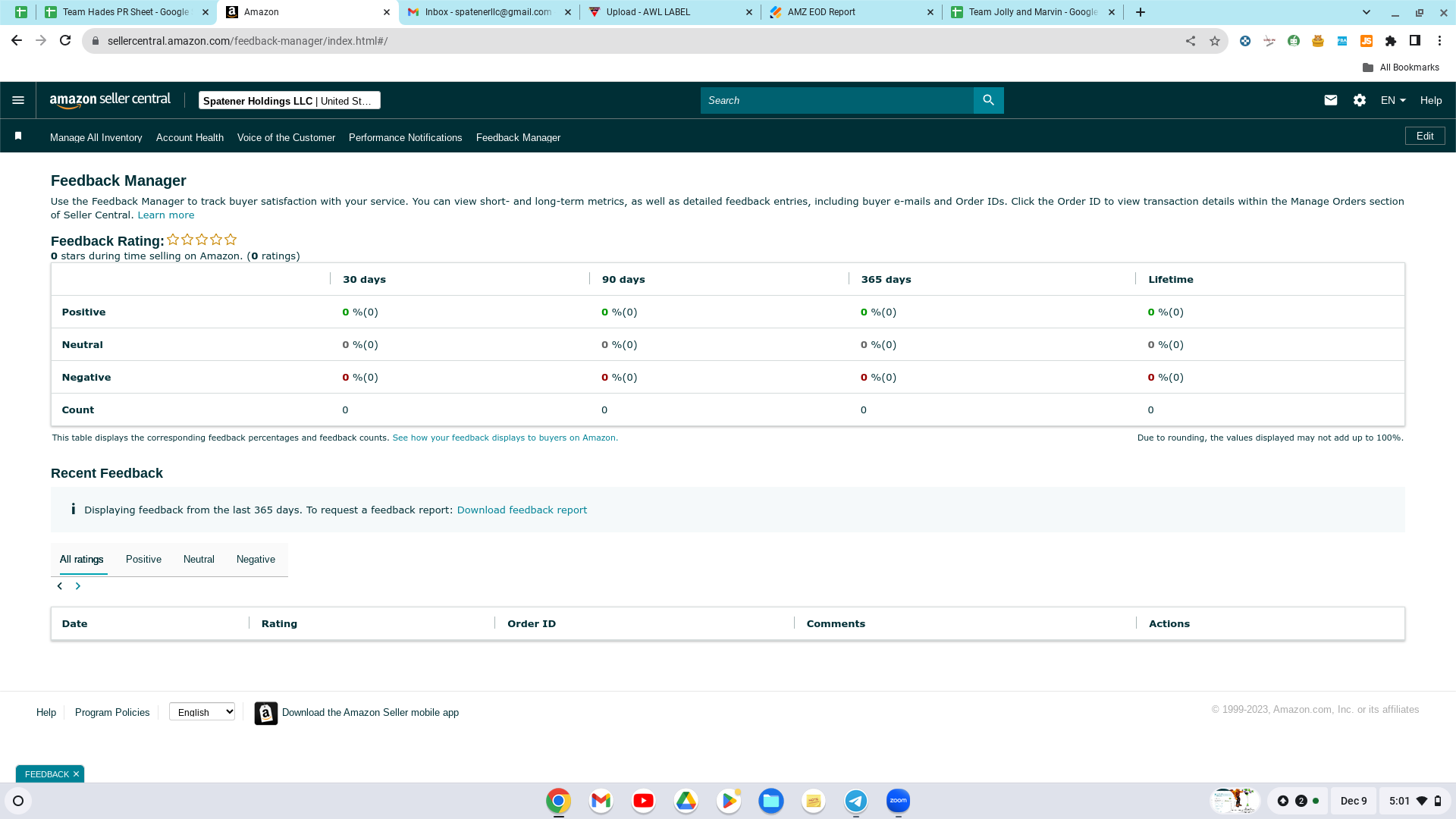Viewport: 1456px width, 819px height.
Task: Open Zoom from the shelf
Action: click(x=898, y=801)
